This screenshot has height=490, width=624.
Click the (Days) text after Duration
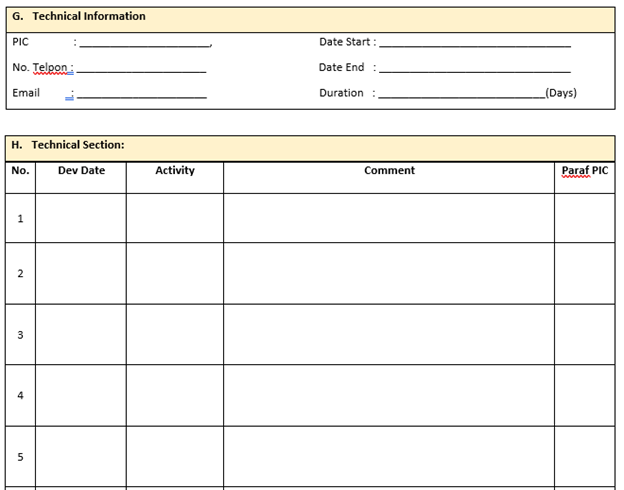tap(561, 93)
